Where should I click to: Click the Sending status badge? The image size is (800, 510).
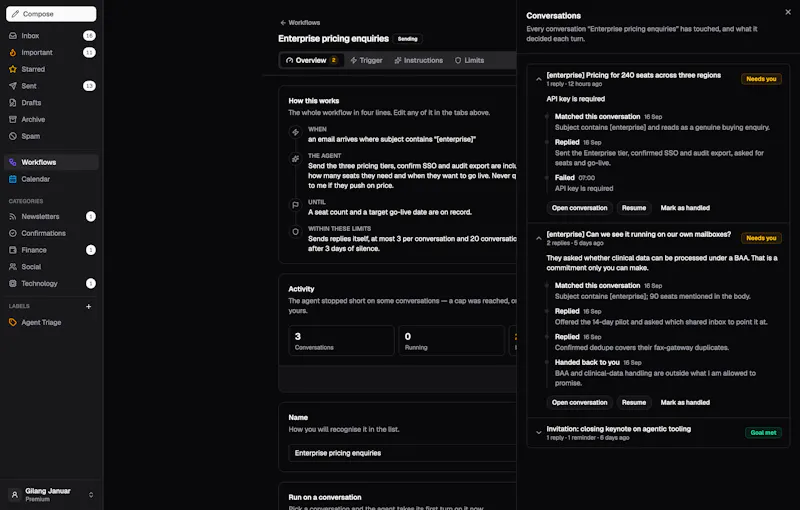407,39
